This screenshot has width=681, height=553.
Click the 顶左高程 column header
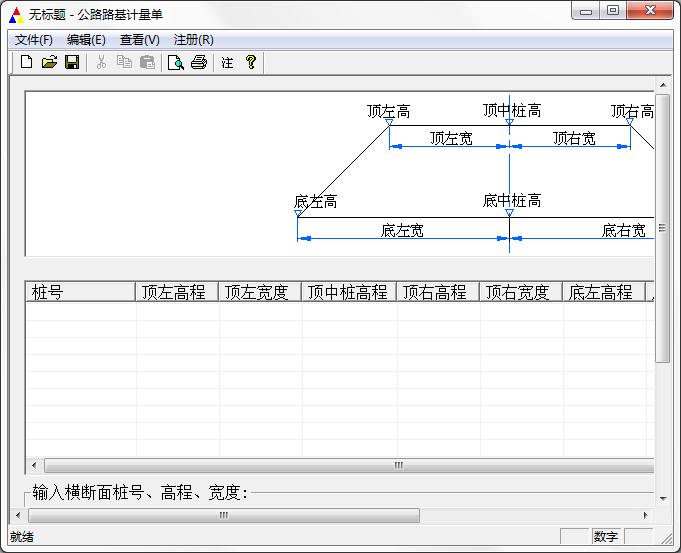[x=177, y=292]
